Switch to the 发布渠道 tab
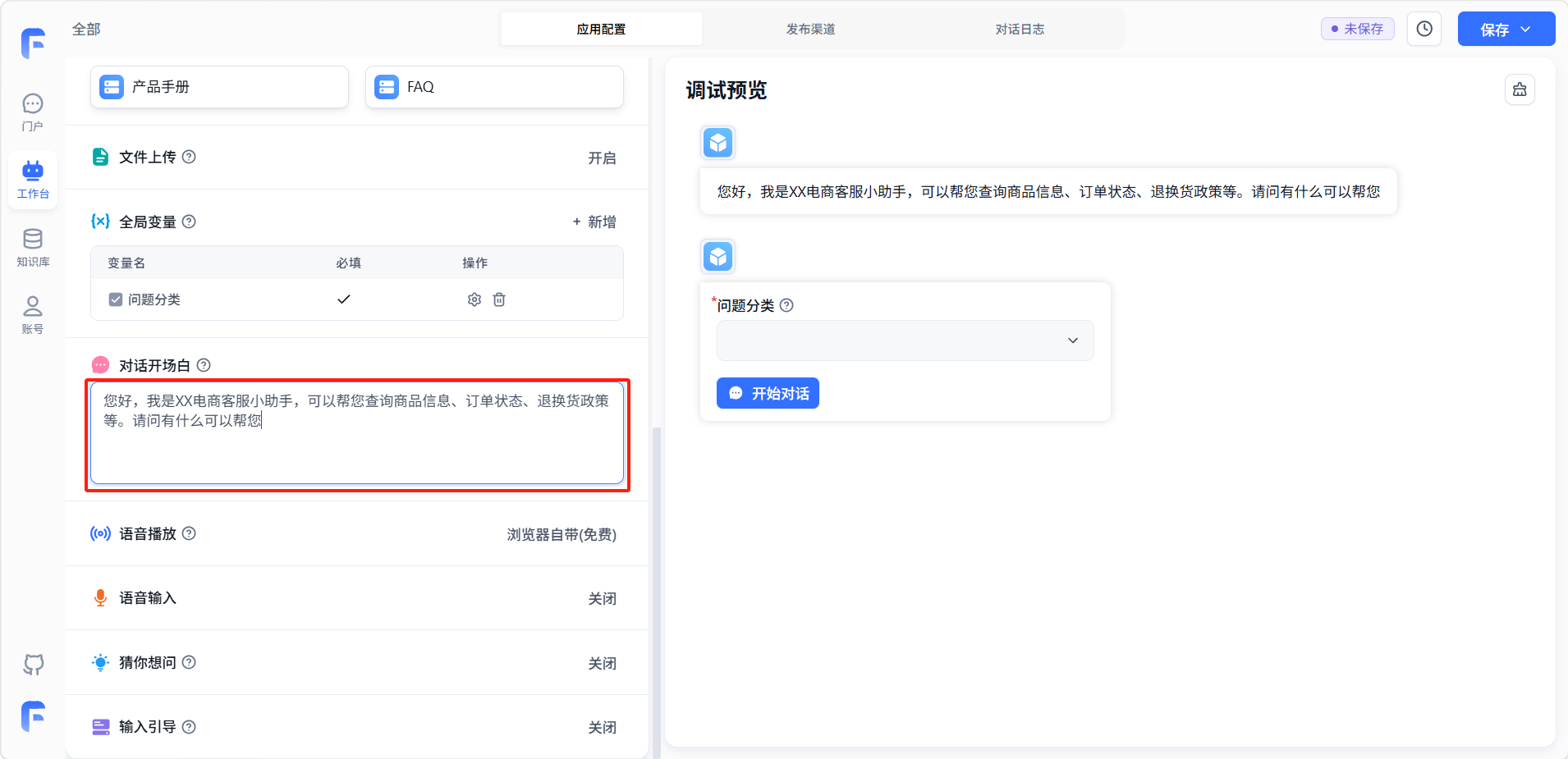 [810, 29]
